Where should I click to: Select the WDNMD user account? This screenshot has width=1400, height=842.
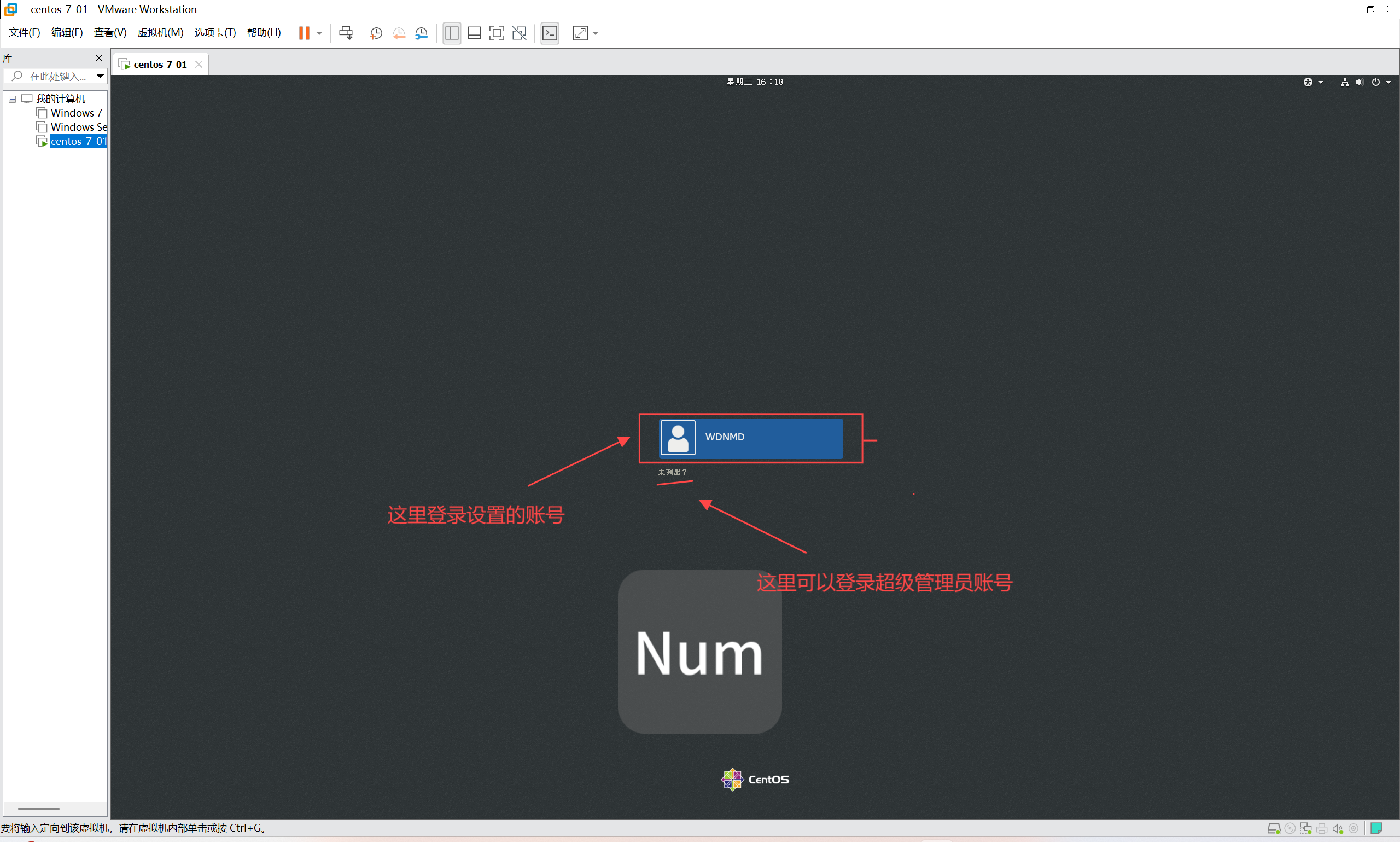pyautogui.click(x=751, y=437)
